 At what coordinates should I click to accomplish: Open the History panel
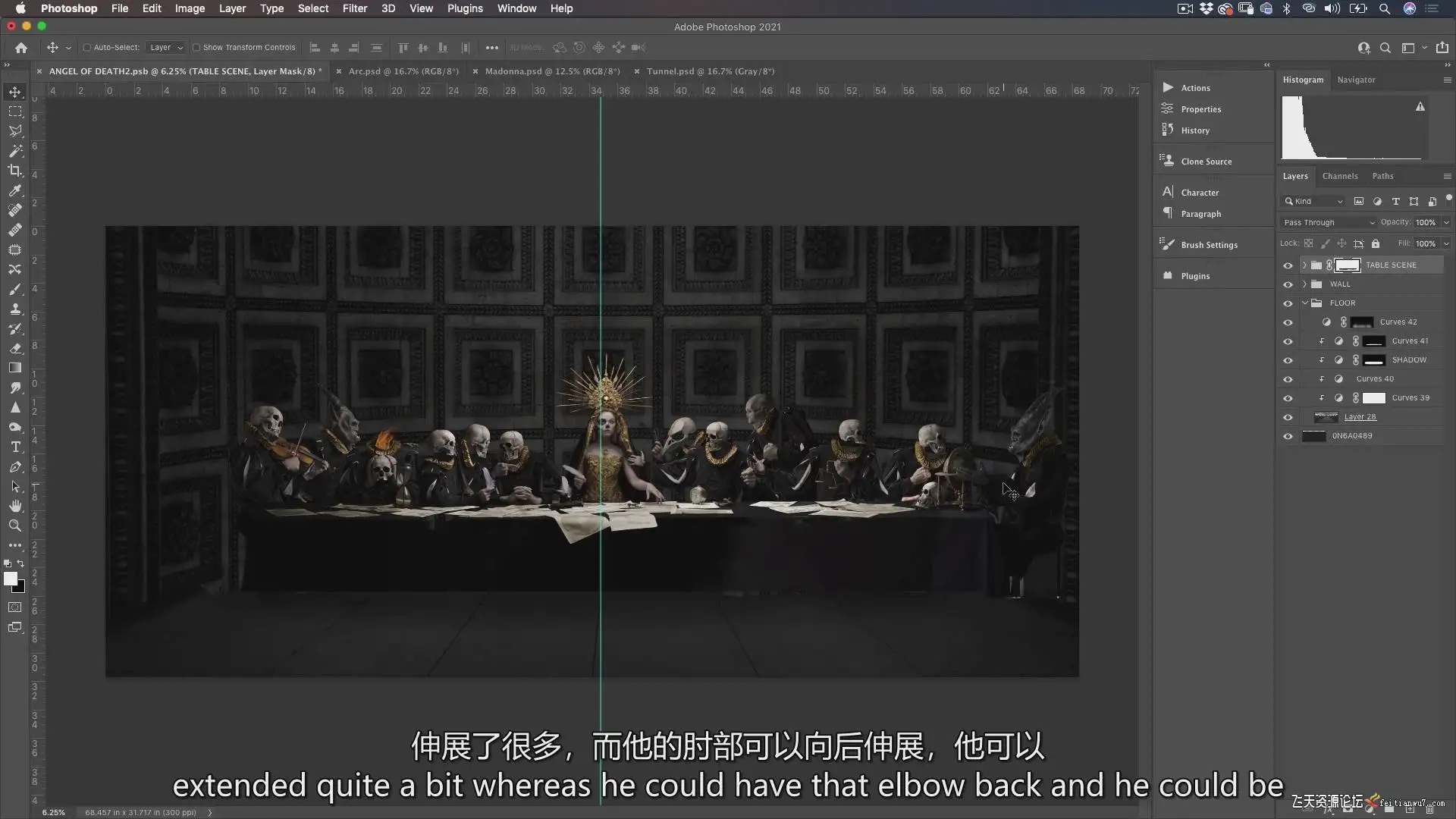(x=1194, y=130)
